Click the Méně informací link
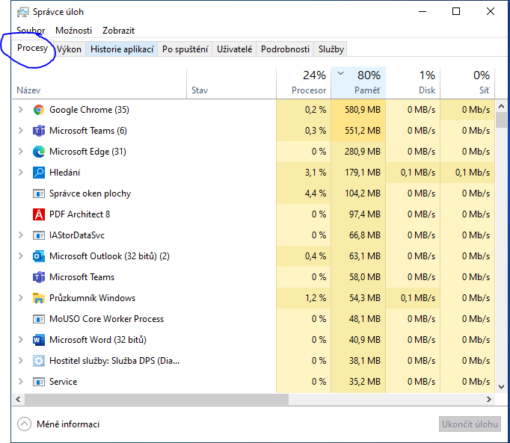This screenshot has width=510, height=443. 68,424
